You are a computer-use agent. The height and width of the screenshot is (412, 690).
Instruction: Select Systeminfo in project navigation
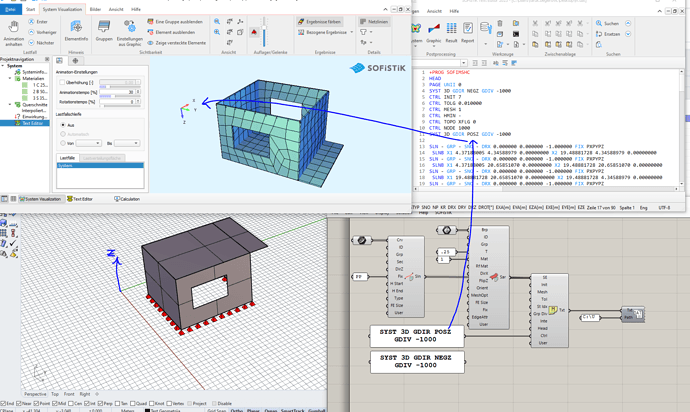click(x=31, y=72)
